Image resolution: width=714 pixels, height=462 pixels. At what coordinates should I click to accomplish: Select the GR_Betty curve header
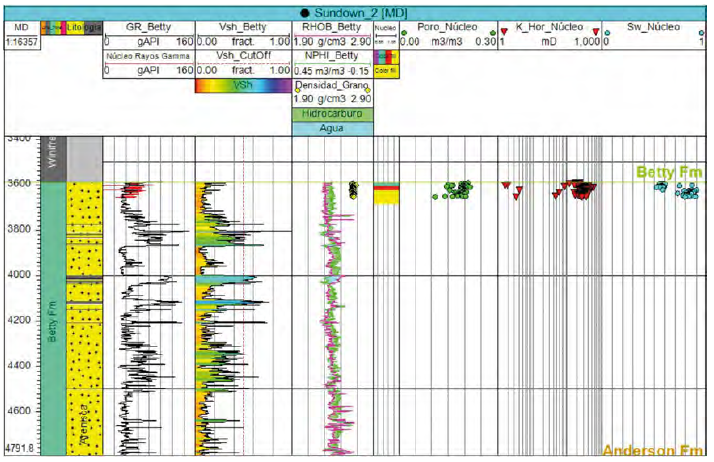[149, 28]
